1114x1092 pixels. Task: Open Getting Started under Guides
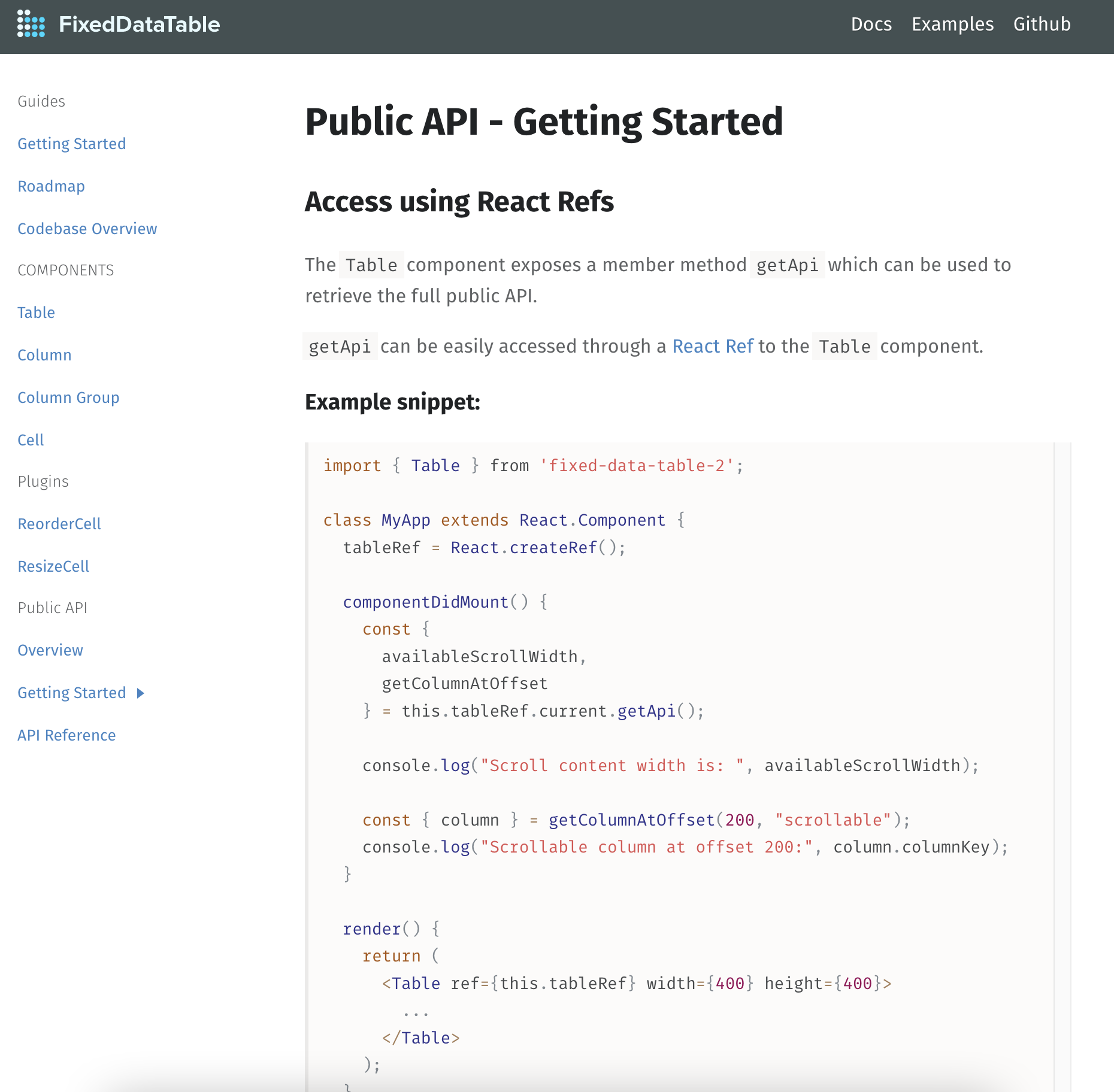(72, 144)
